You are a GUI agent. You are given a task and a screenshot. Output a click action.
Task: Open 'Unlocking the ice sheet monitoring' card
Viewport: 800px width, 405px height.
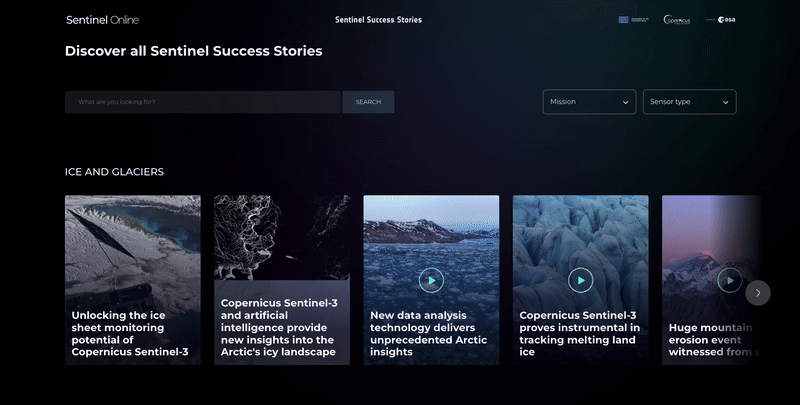point(133,280)
